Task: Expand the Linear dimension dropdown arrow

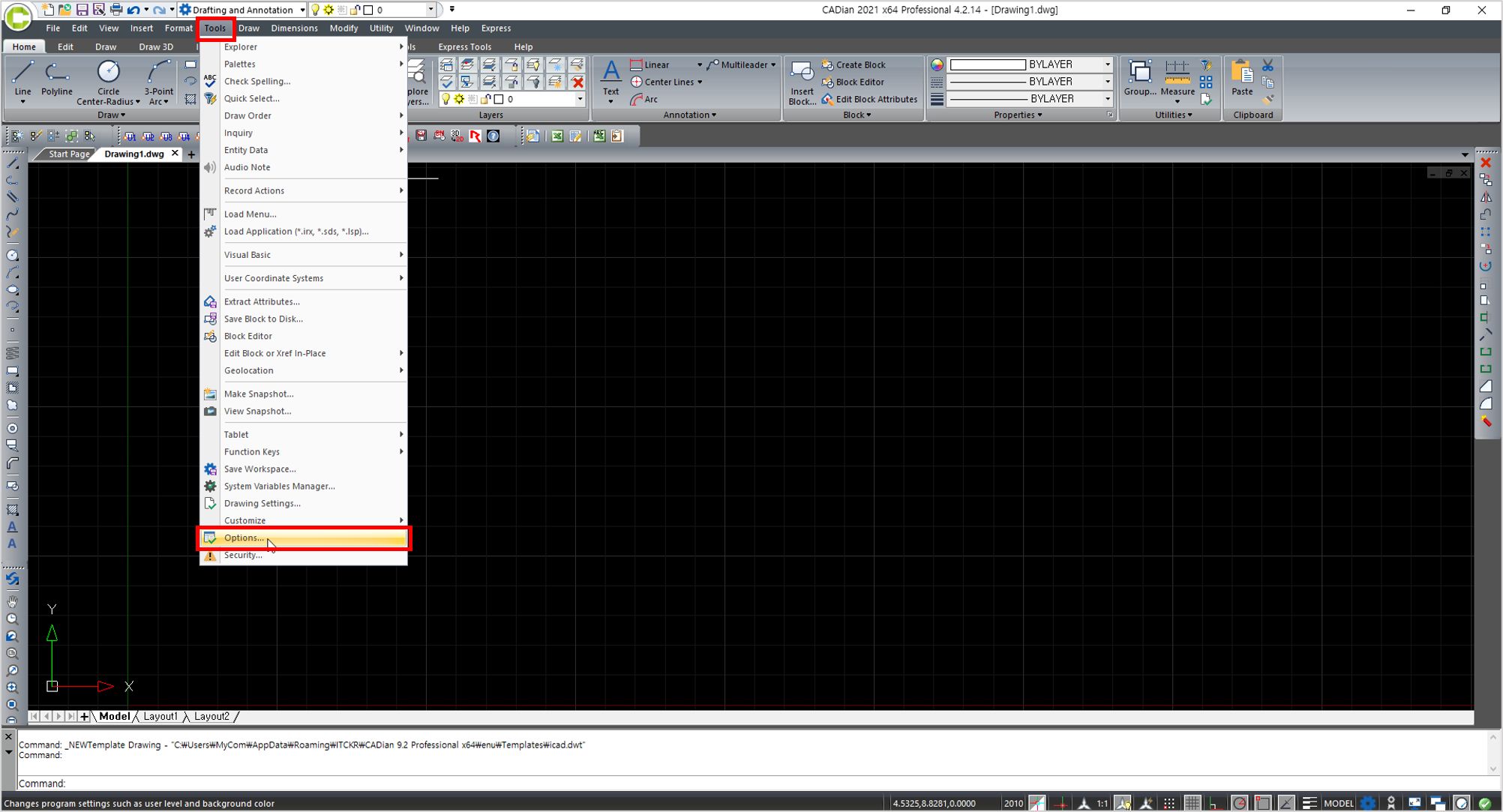Action: [x=699, y=65]
